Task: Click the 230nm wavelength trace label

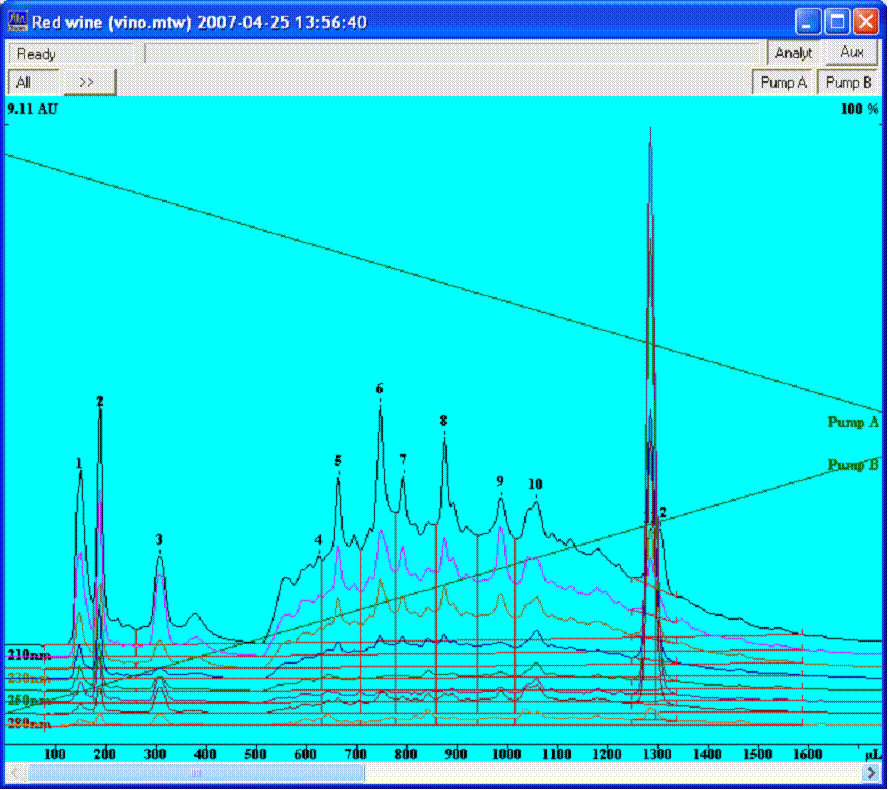Action: [x=29, y=678]
